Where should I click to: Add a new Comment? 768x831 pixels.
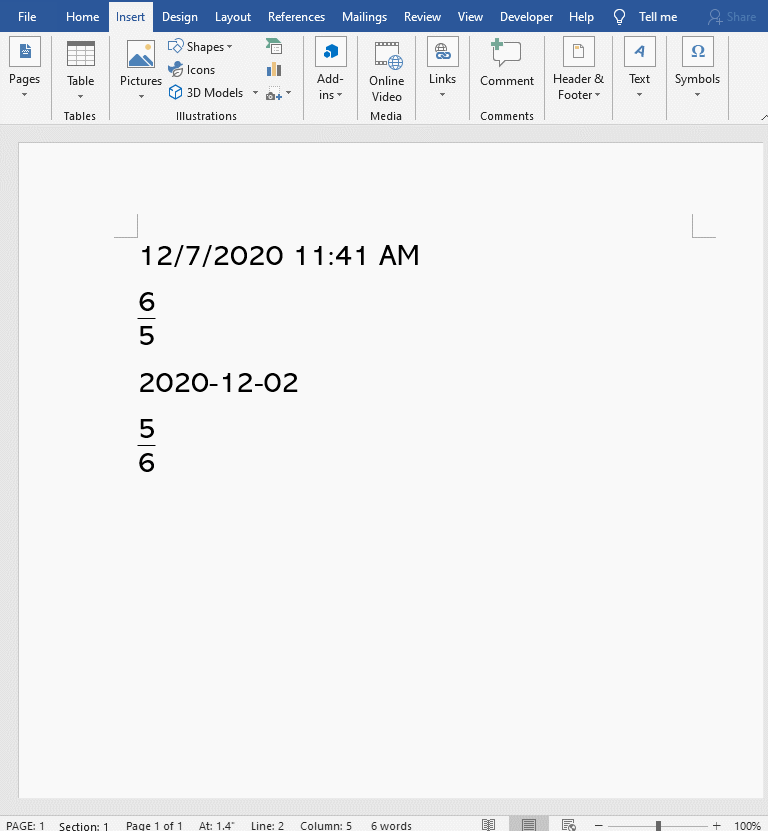(507, 63)
